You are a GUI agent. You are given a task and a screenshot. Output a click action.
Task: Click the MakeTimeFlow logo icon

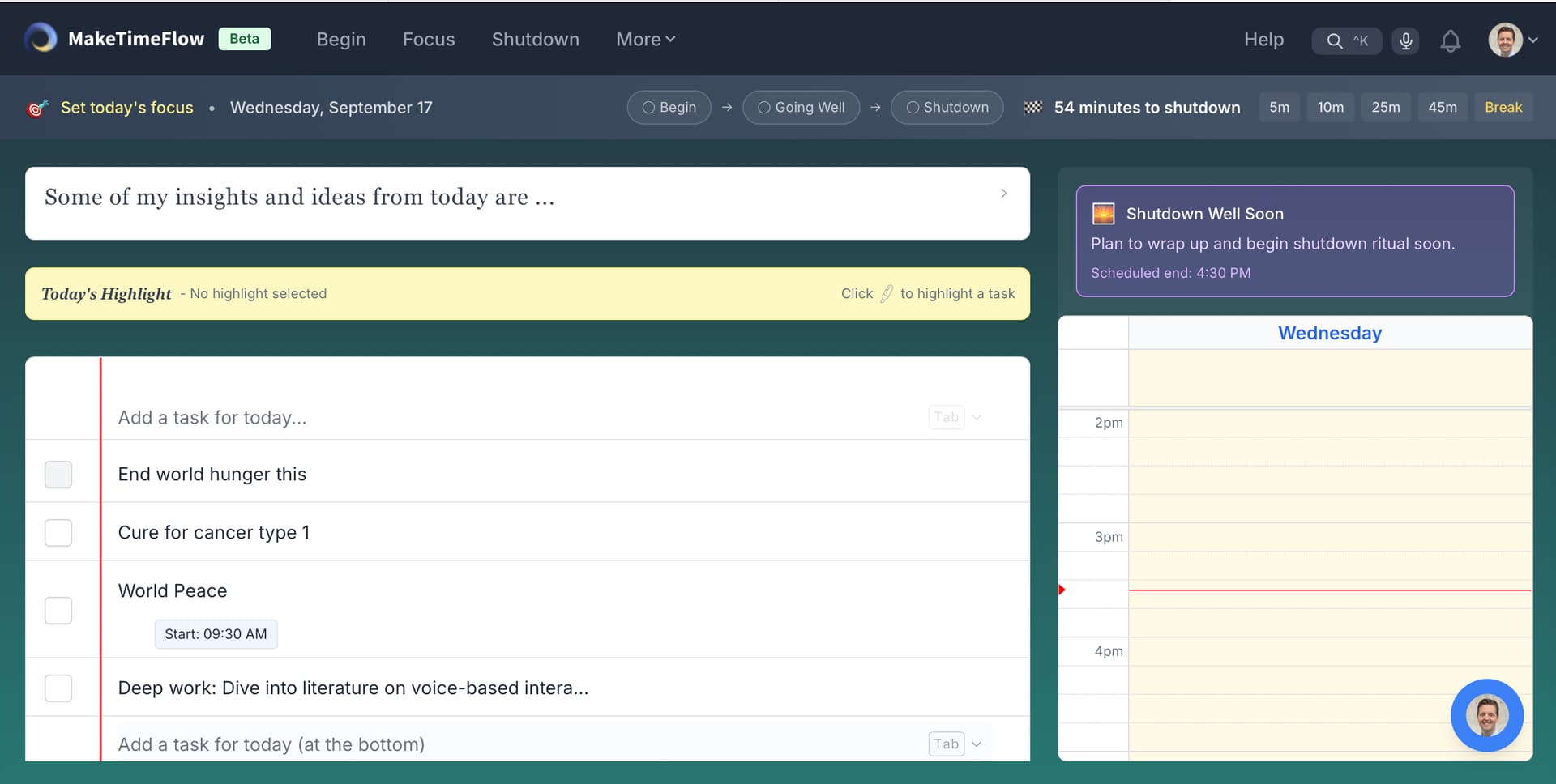(x=41, y=38)
